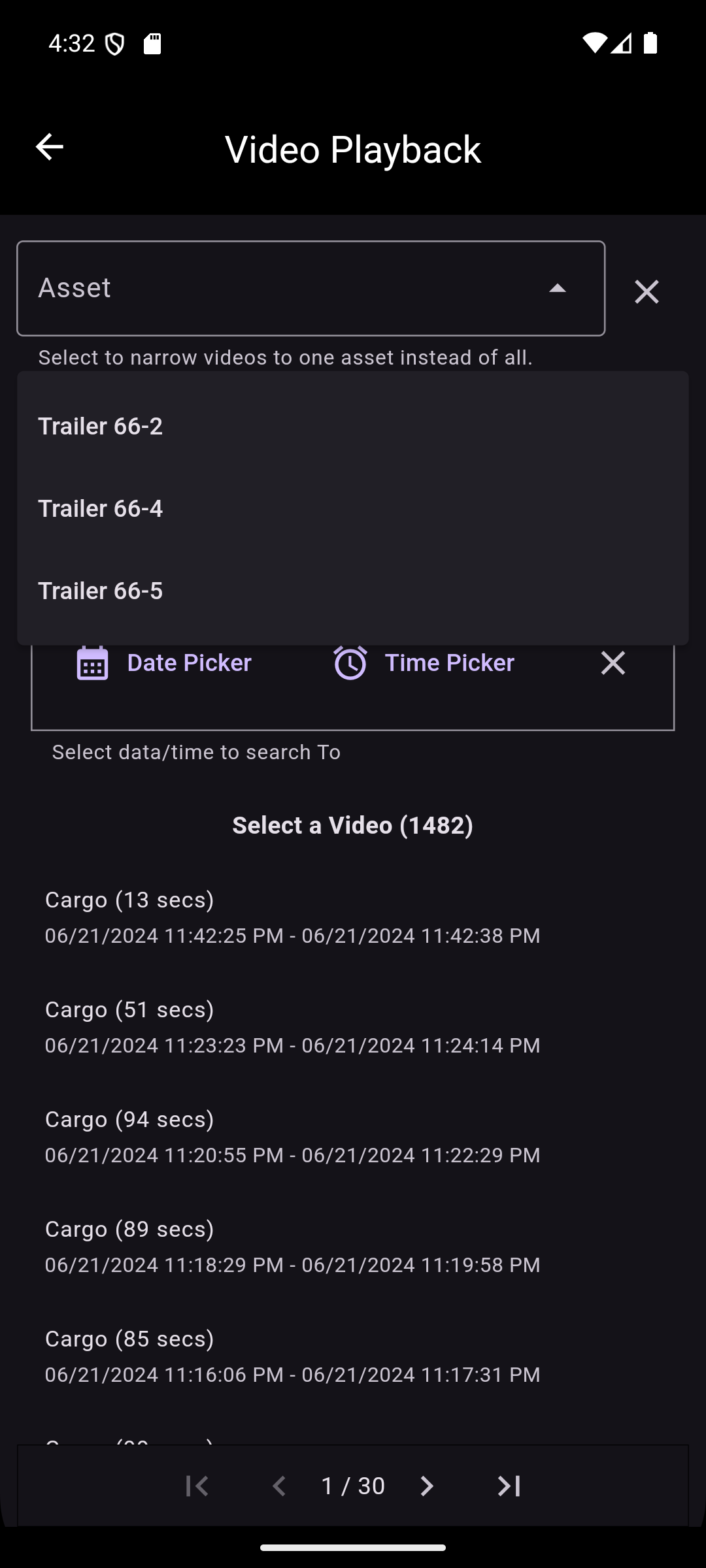Screen dimensions: 706x1568
Task: Click the Asset combo box field
Action: click(281, 289)
